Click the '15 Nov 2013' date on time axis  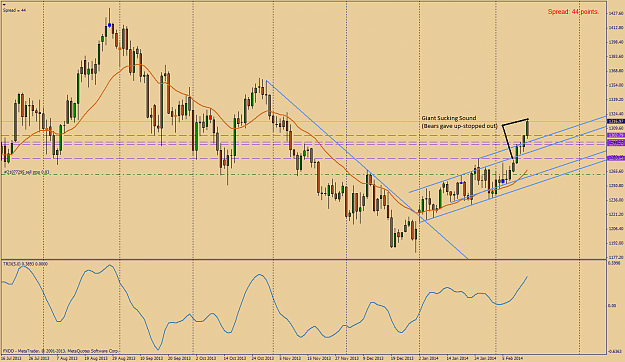(318, 358)
